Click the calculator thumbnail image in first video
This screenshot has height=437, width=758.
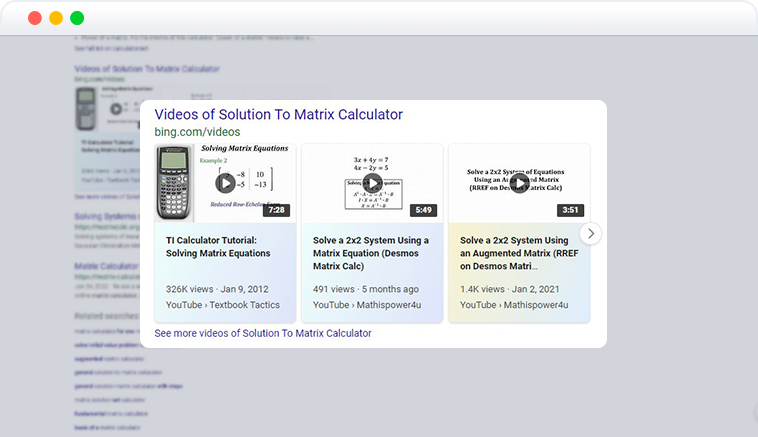[174, 183]
